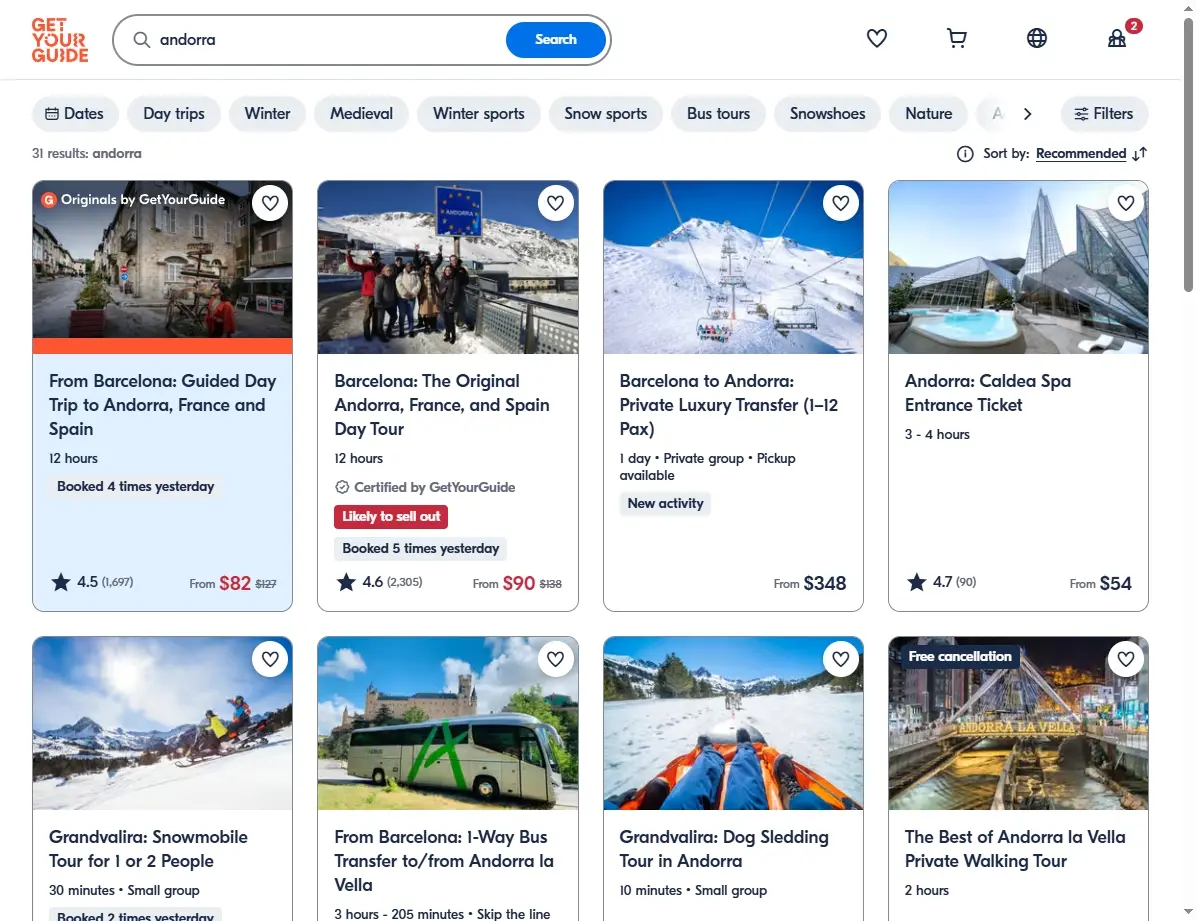Viewport: 1196px width, 921px height.
Task: Click the Free cancellation label
Action: 960,656
